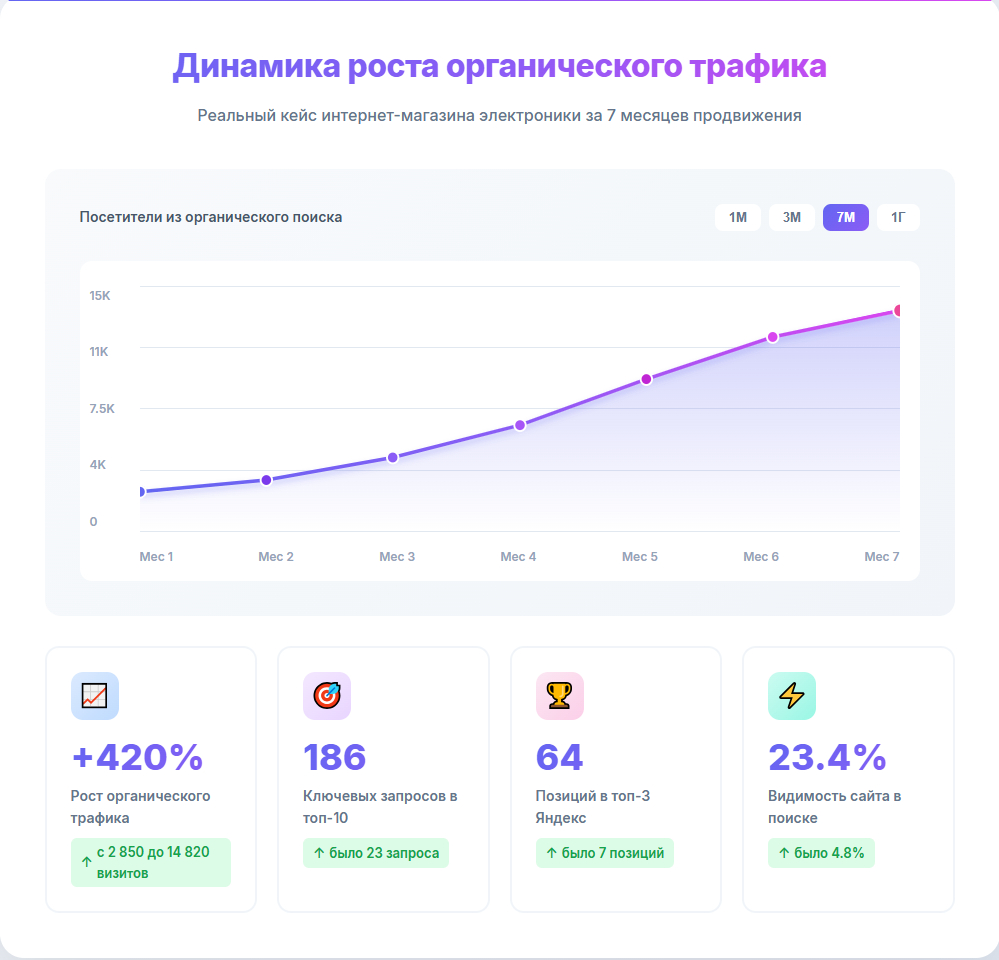Viewport: 999px width, 960px height.
Task: Select the active 7М range button
Action: pyautogui.click(x=846, y=217)
